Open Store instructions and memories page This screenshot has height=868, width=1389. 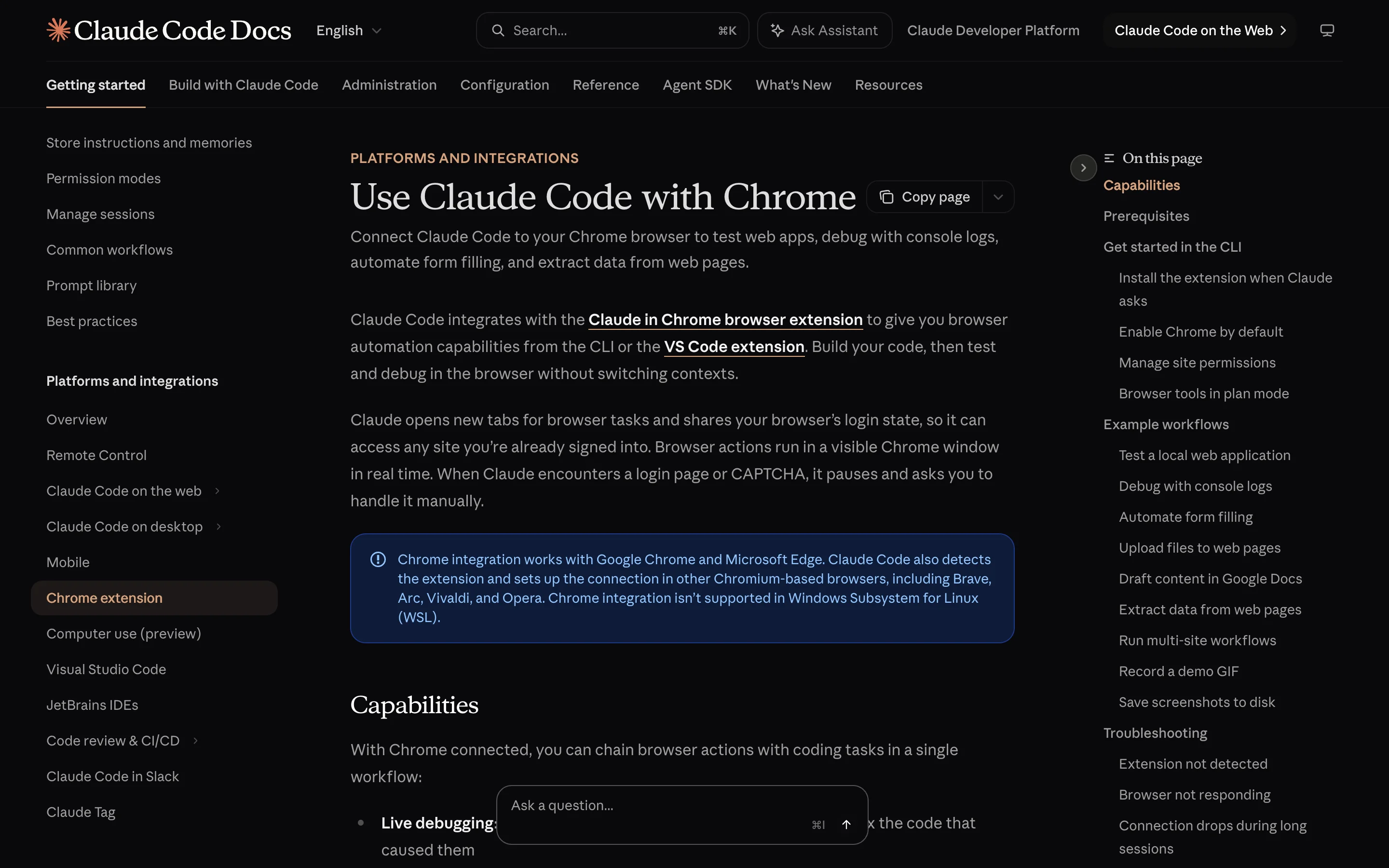click(149, 142)
